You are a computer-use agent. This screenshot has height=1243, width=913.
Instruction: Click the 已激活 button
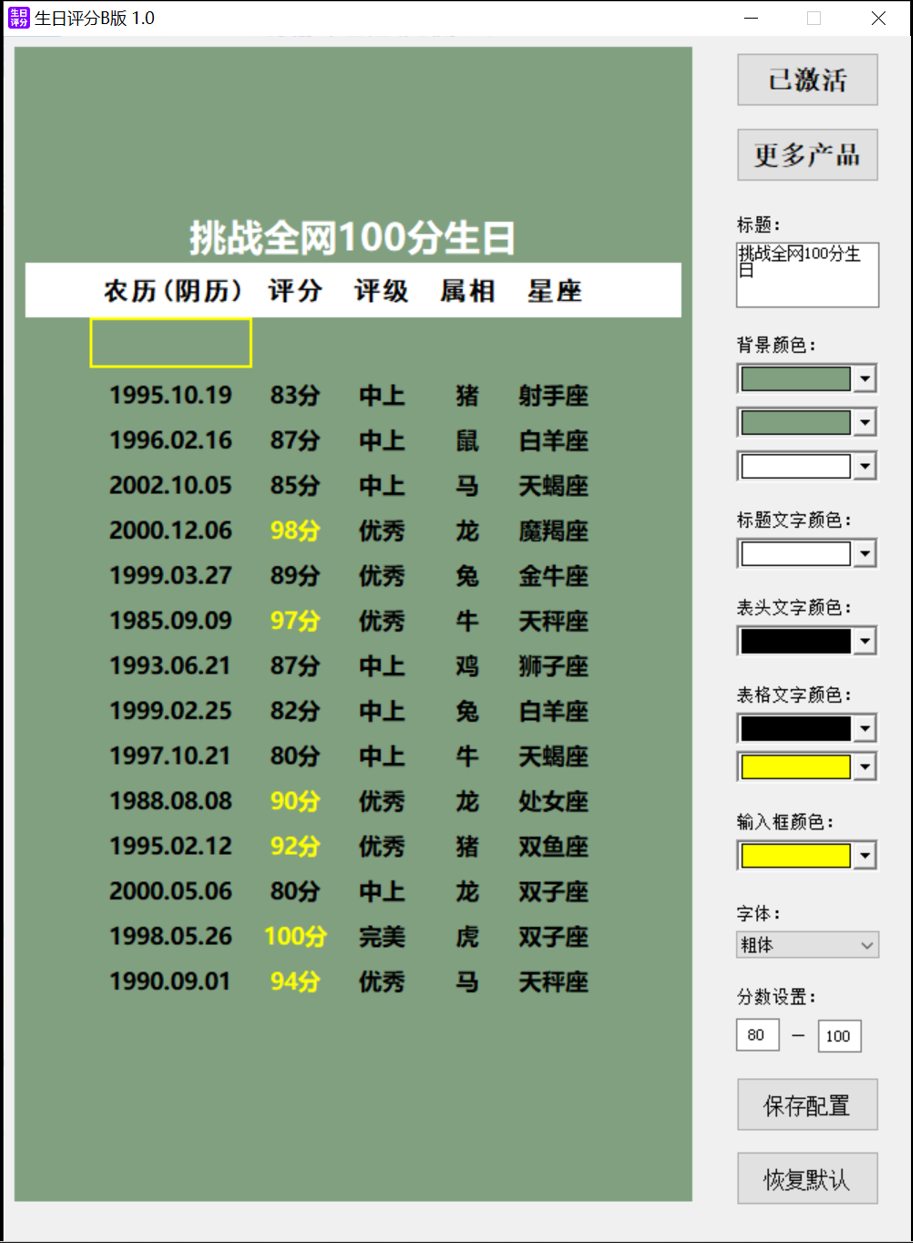click(x=807, y=80)
